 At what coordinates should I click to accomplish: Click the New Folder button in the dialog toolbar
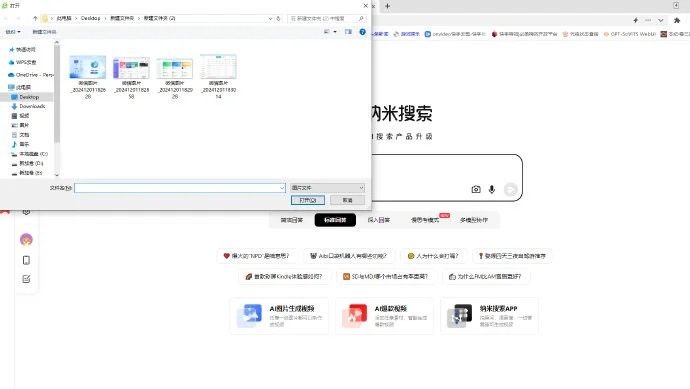click(x=44, y=32)
